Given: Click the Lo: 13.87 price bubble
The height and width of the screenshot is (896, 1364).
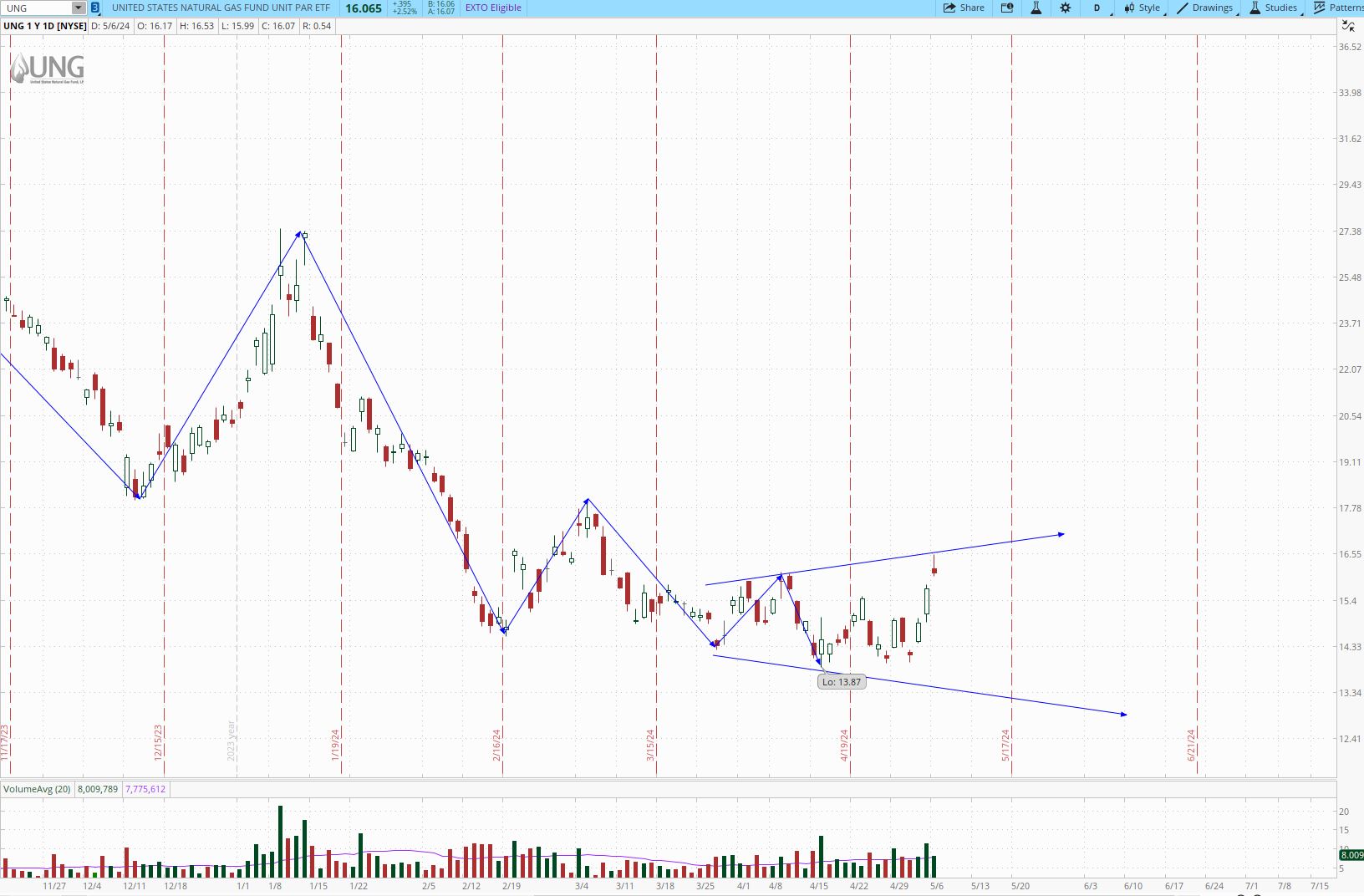Looking at the screenshot, I should point(841,682).
